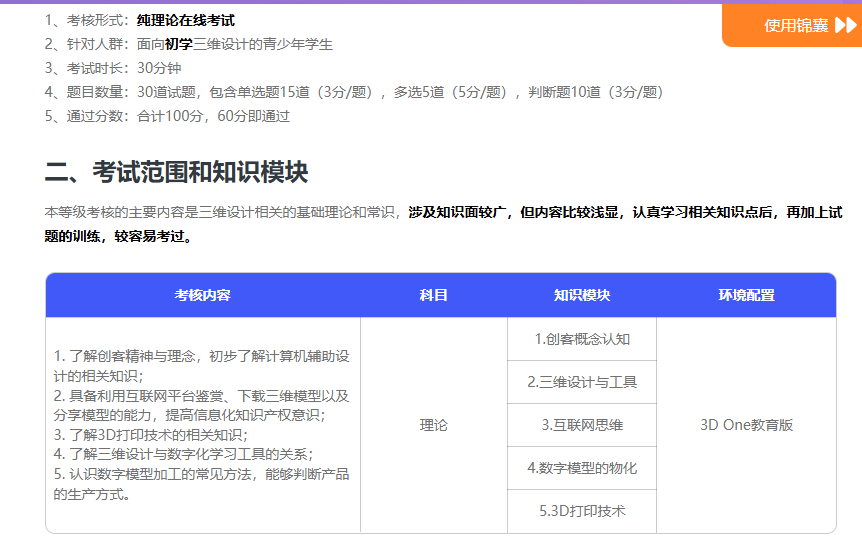Viewport: 862px width, 553px height.
Task: Select the 知识模块 column header
Action: [582, 295]
